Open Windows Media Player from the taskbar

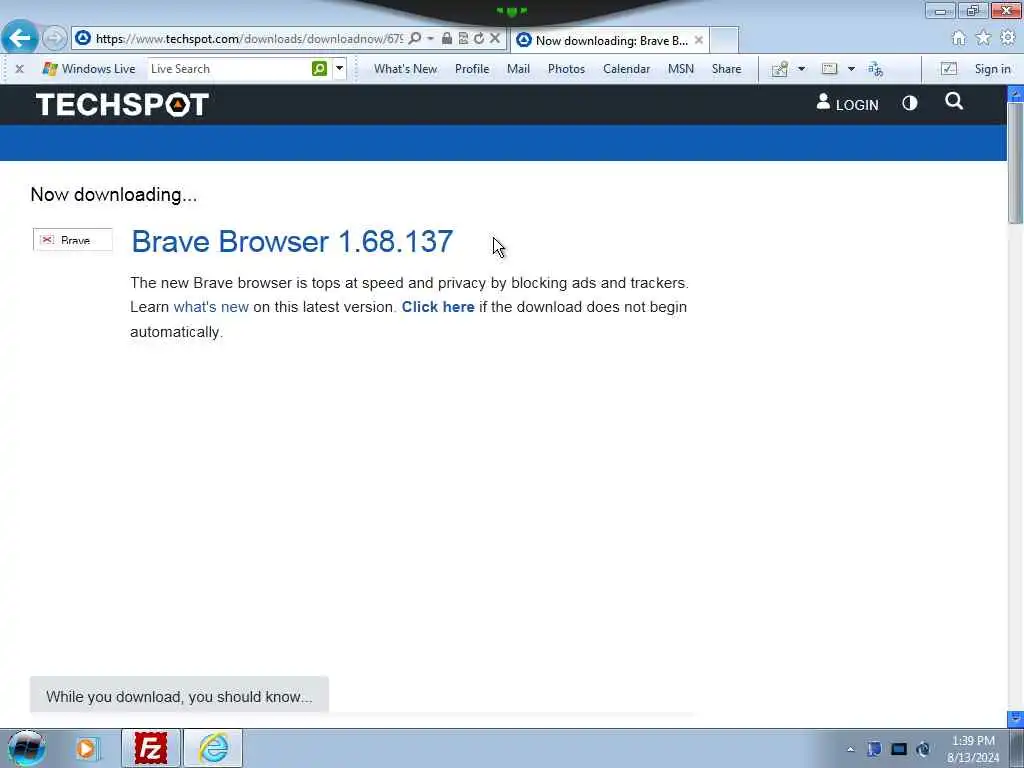pyautogui.click(x=87, y=748)
